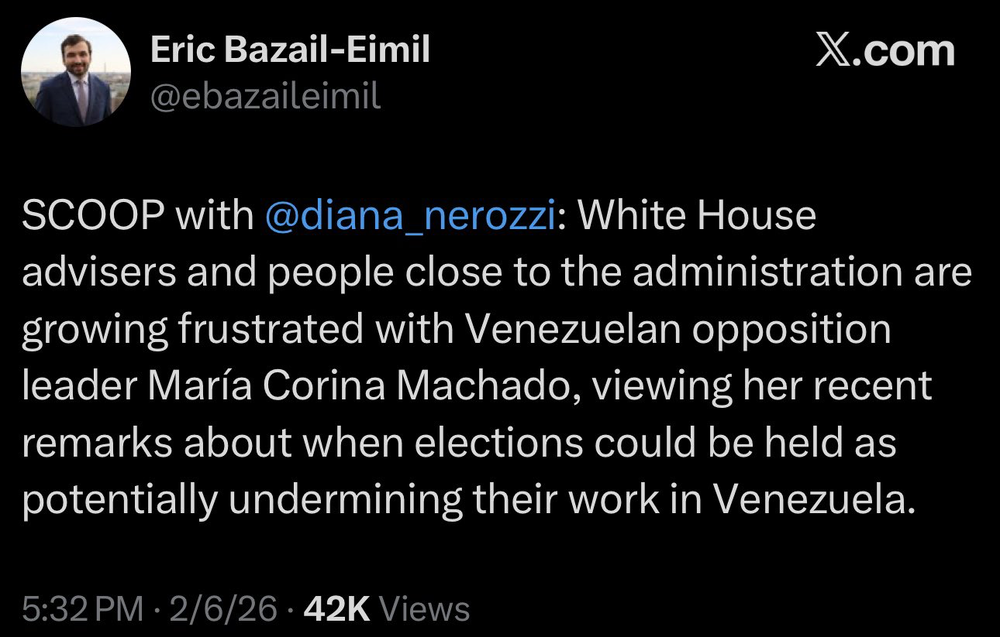Image resolution: width=1000 pixels, height=637 pixels.
Task: Open the 42K view count
Action: click(337, 608)
